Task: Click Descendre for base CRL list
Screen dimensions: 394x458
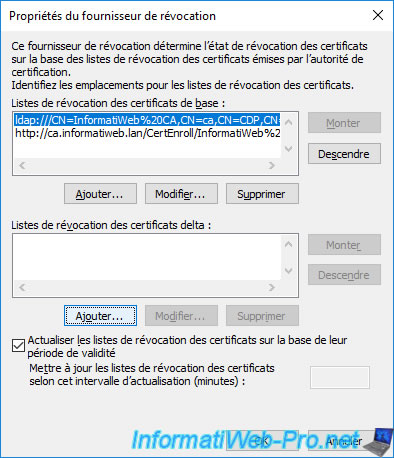Action: pos(344,154)
